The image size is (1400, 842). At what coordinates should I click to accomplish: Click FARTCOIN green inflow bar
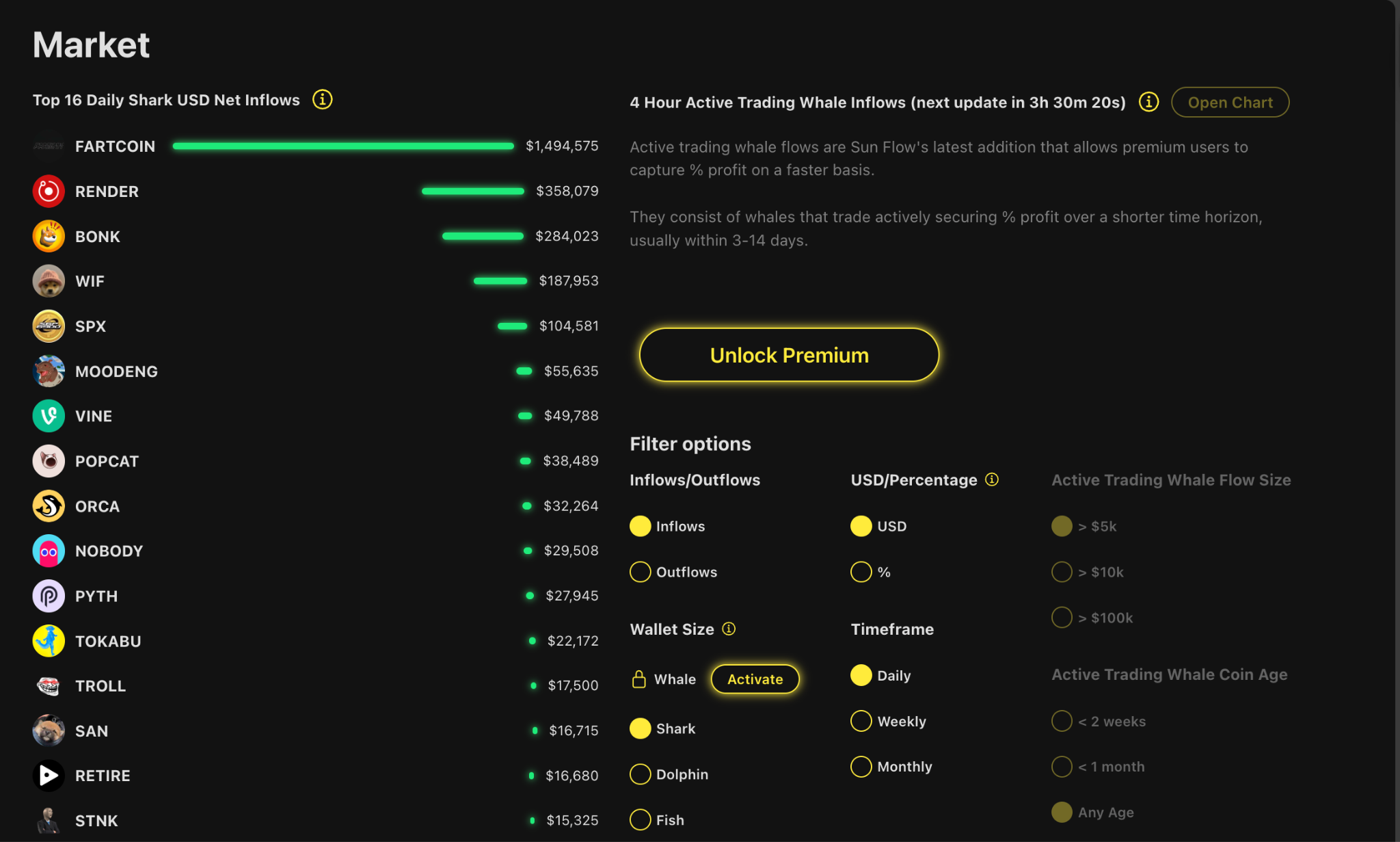pyautogui.click(x=343, y=146)
